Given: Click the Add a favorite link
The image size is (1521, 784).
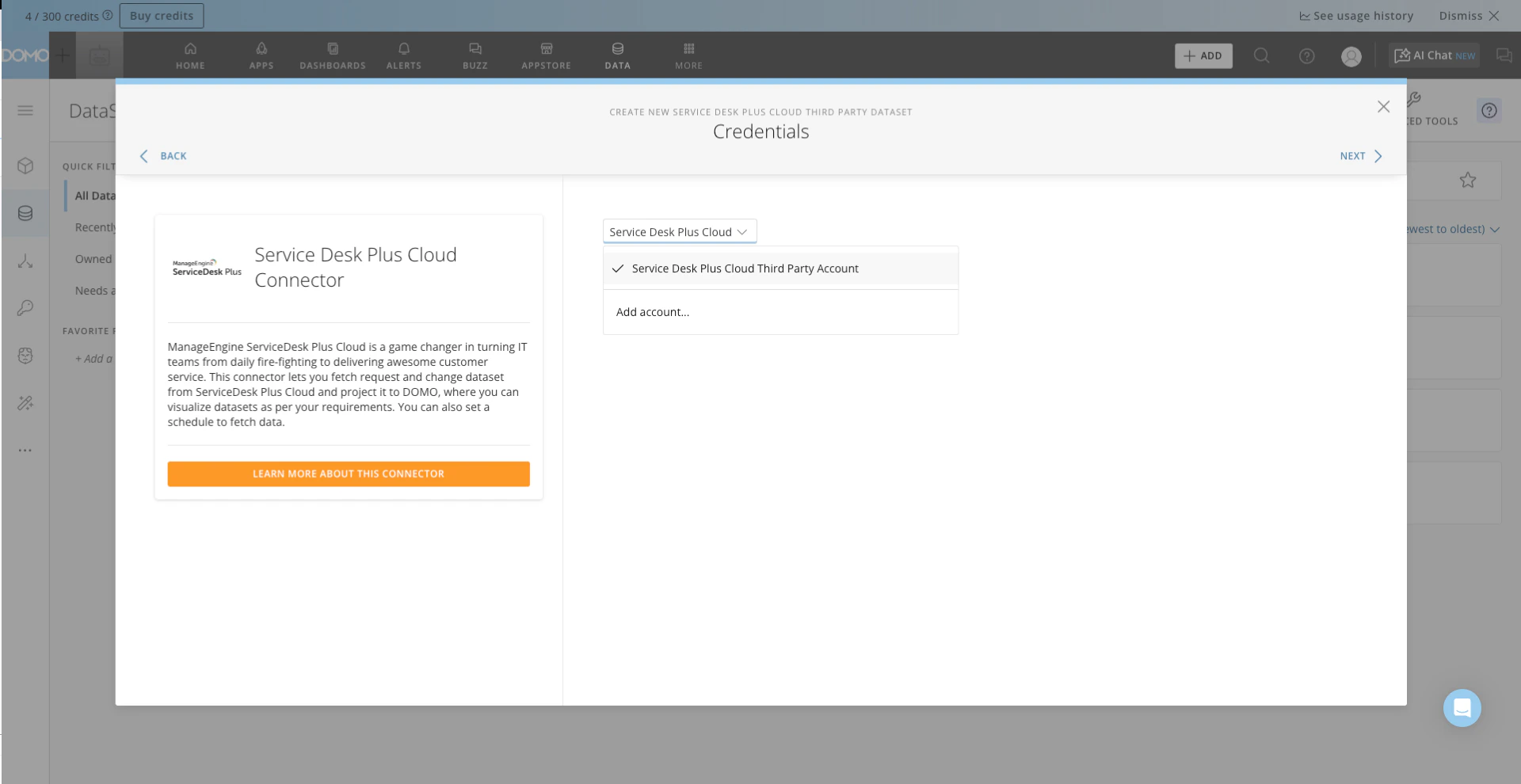Looking at the screenshot, I should coord(94,359).
